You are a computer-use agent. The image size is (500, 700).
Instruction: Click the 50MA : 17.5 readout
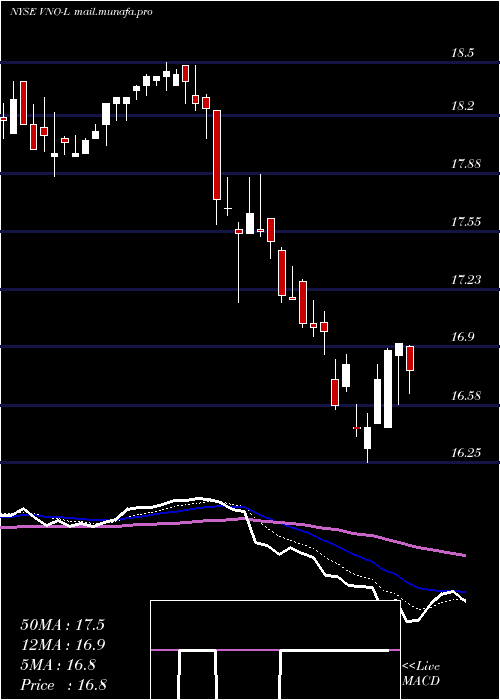coord(62,625)
